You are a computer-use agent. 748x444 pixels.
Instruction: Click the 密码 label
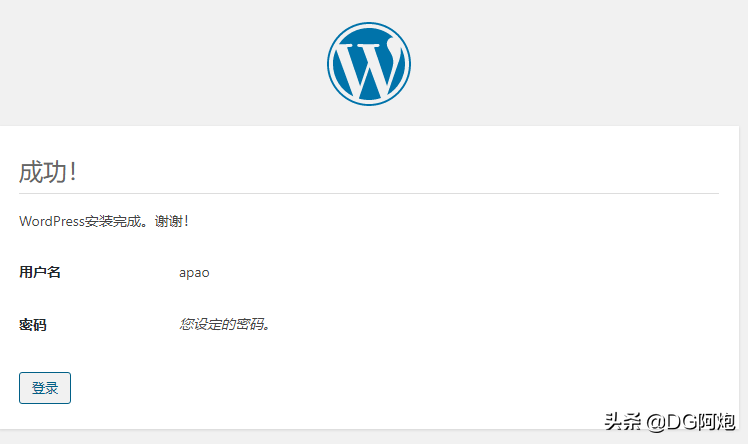tap(32, 325)
